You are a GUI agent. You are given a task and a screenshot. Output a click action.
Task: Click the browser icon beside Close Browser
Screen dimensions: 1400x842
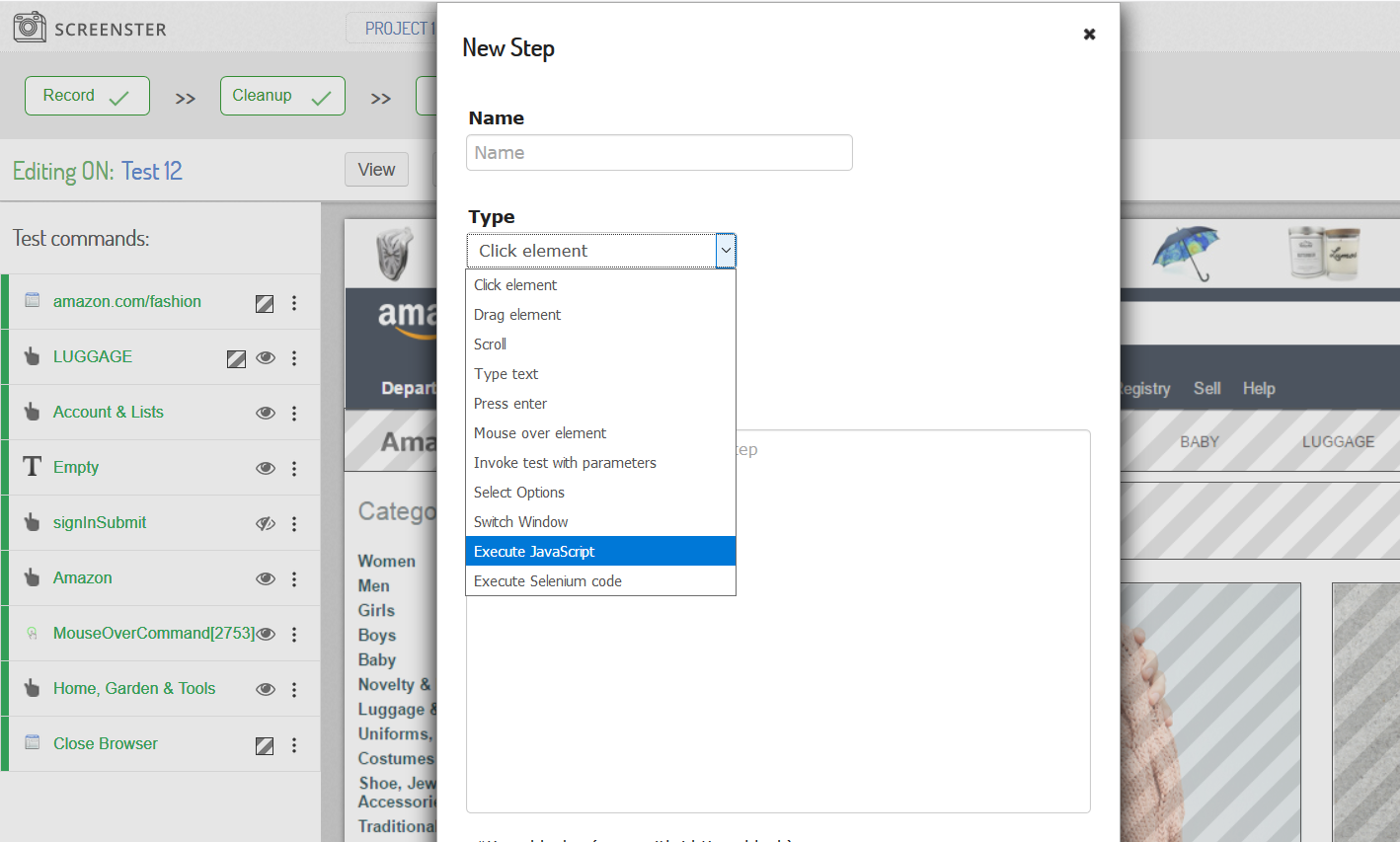pos(32,742)
